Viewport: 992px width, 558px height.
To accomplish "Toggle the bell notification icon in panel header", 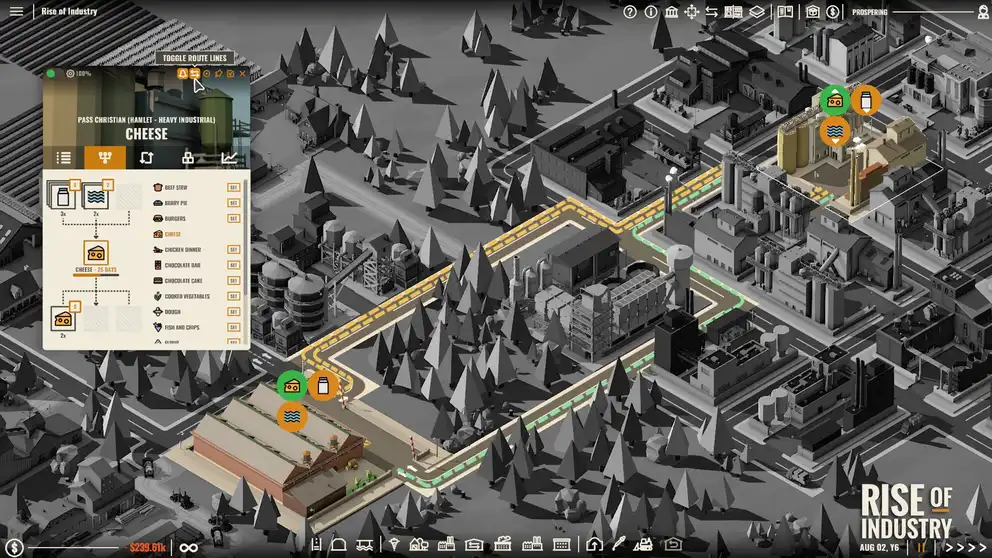I will coord(182,74).
